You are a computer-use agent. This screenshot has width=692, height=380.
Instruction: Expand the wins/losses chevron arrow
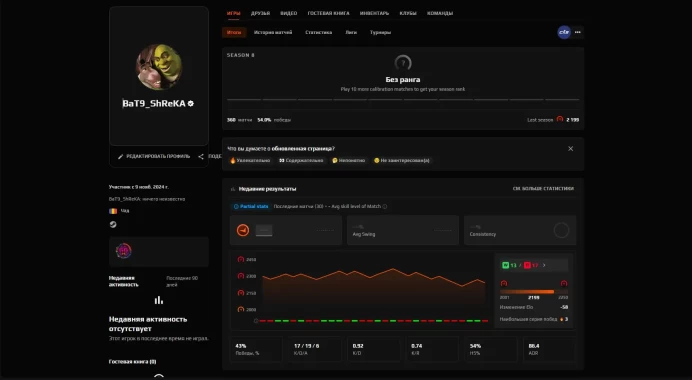(x=544, y=265)
